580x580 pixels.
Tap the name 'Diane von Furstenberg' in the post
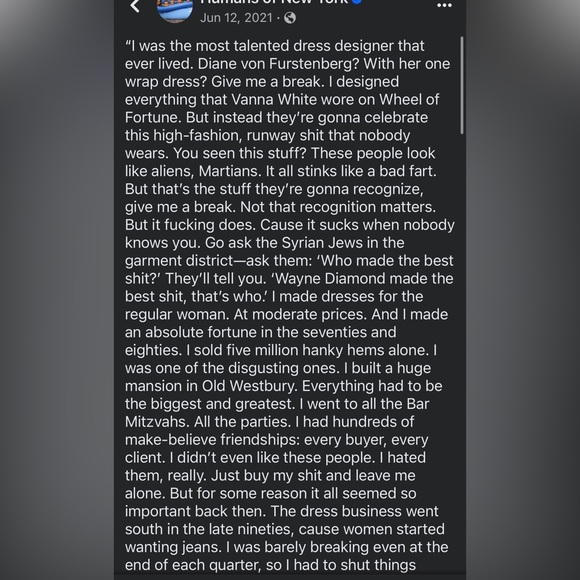(x=279, y=64)
